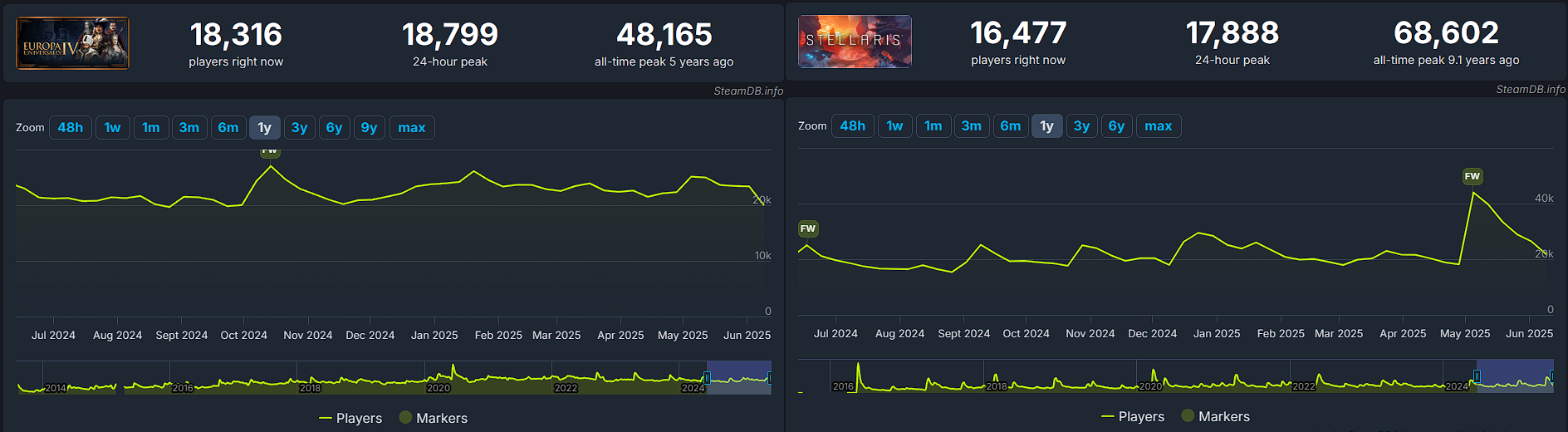Grab left handle of Europa Universalis navigator
1568x432 pixels.
tap(707, 377)
